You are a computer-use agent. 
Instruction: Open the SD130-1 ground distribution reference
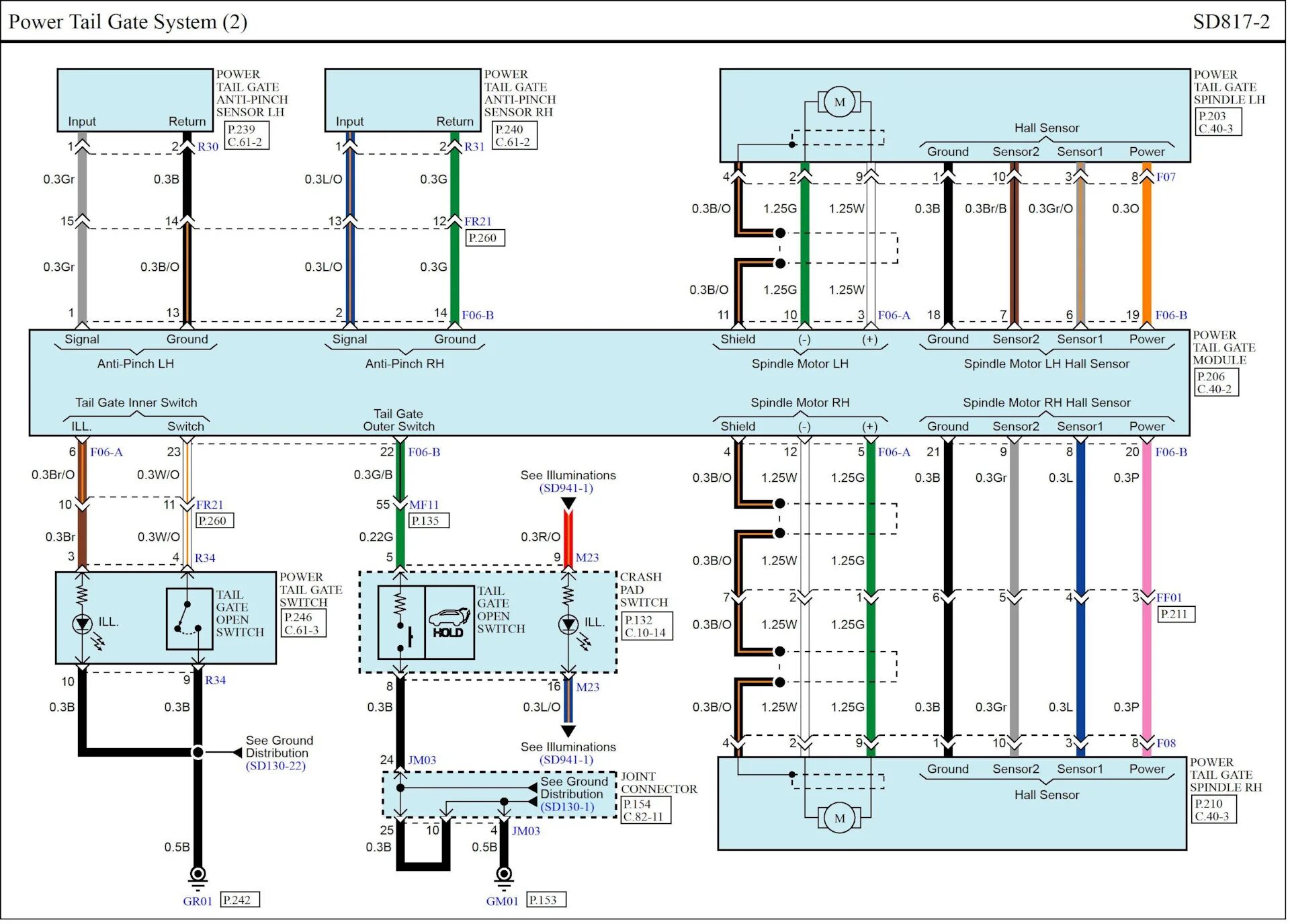[x=568, y=806]
